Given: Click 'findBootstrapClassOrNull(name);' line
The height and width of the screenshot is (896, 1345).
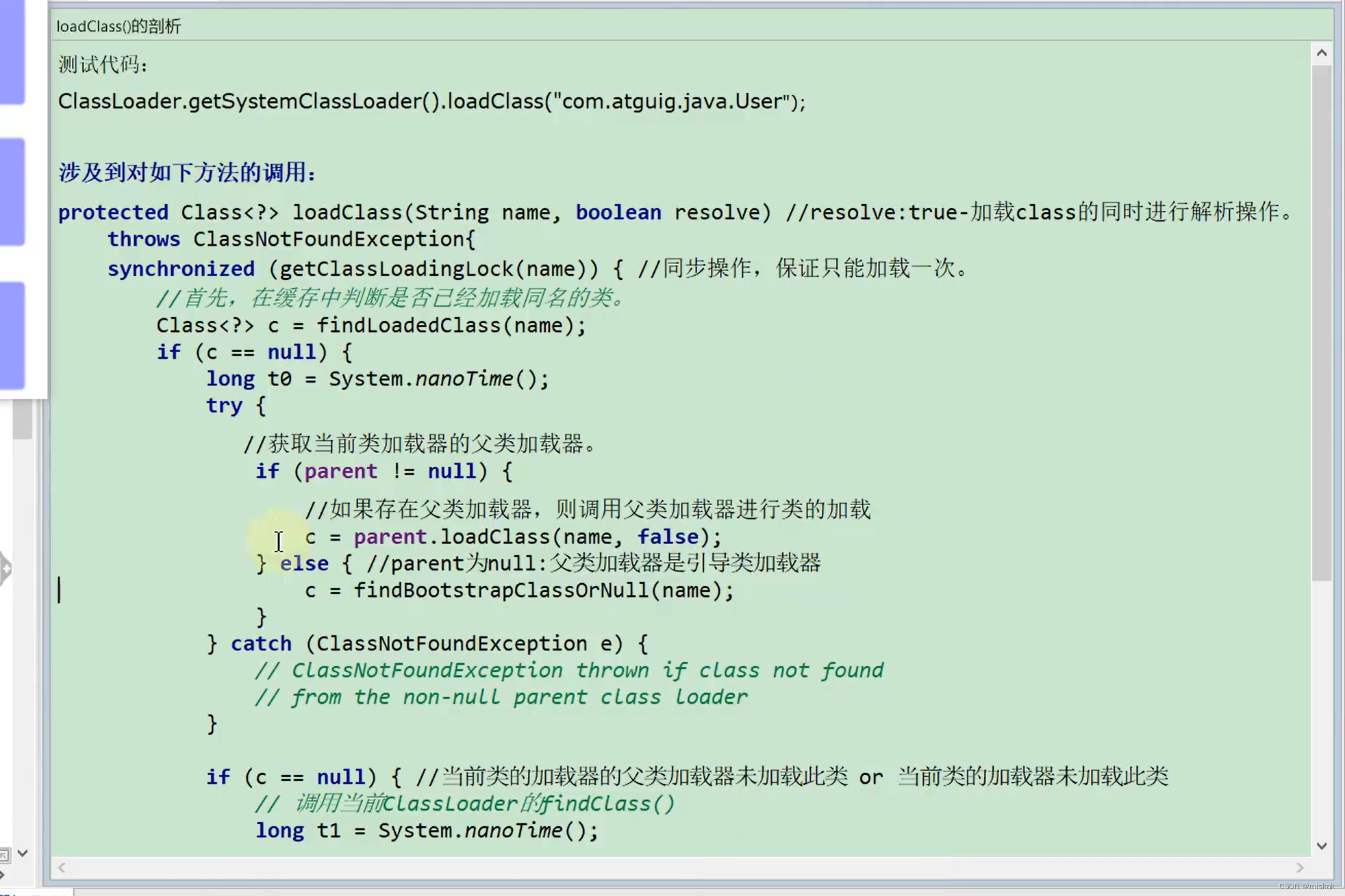Looking at the screenshot, I should pyautogui.click(x=519, y=590).
